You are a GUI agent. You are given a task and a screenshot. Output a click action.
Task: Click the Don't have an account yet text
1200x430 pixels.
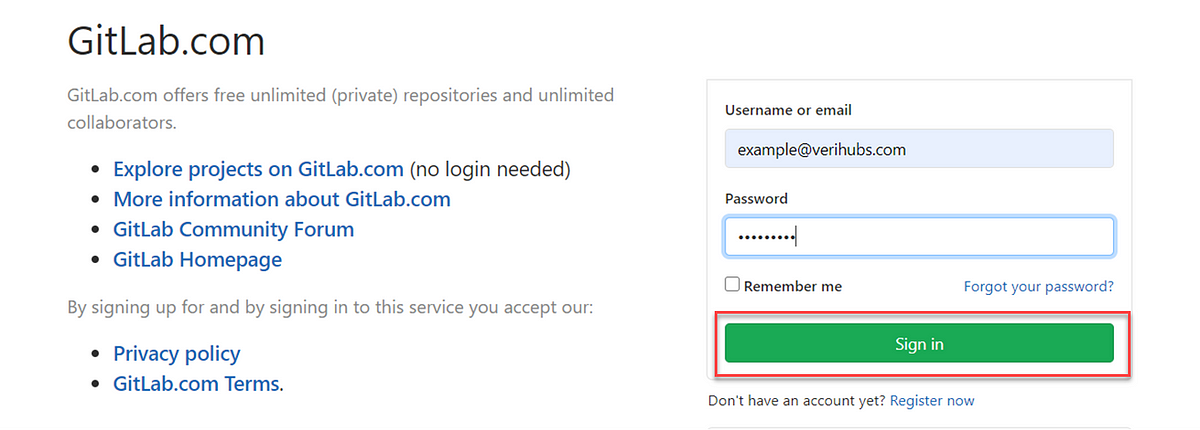click(797, 401)
